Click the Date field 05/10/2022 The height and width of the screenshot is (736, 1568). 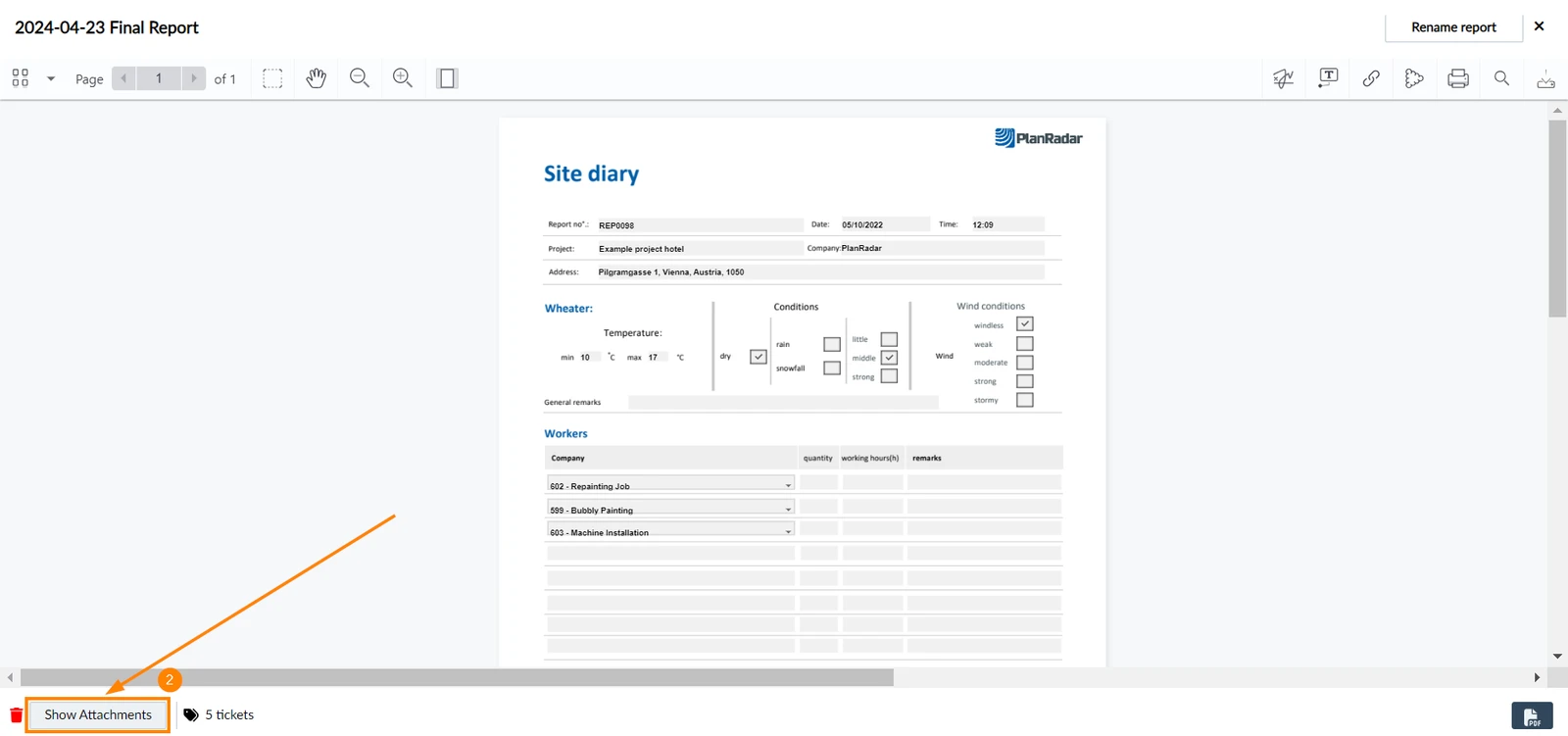(x=884, y=224)
